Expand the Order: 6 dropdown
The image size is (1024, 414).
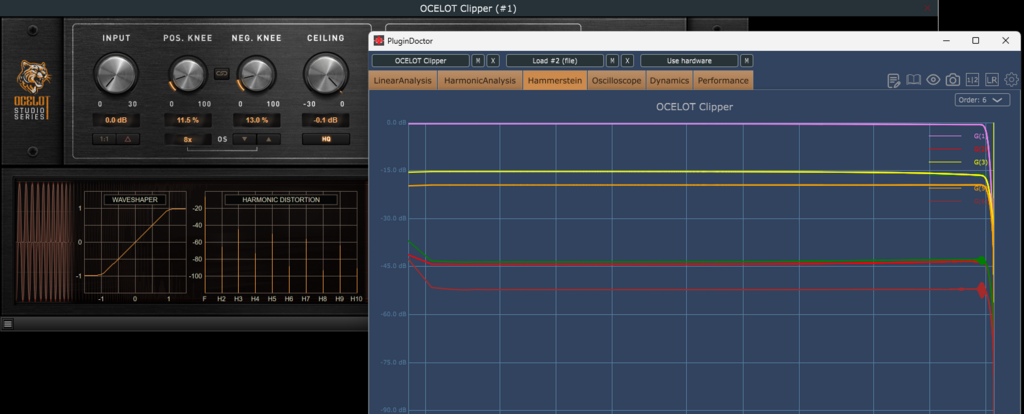click(x=982, y=100)
